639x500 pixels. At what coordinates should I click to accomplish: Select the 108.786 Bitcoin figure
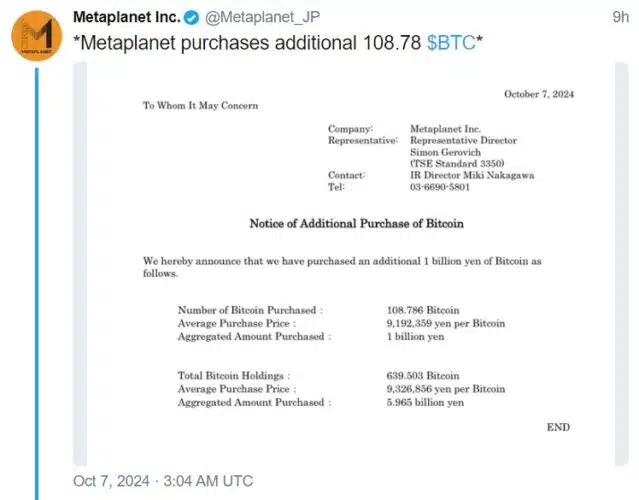coord(423,310)
